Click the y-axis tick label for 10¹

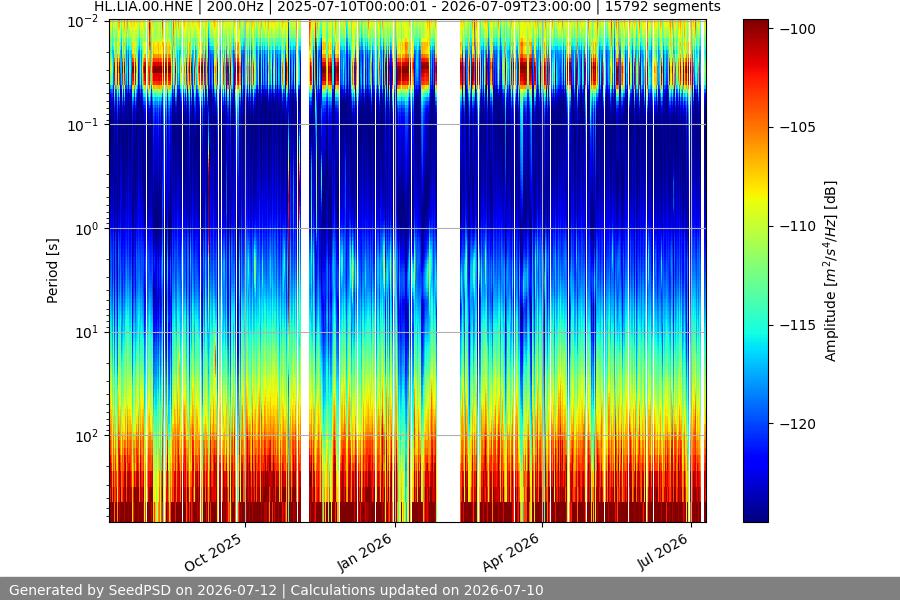tap(87, 333)
